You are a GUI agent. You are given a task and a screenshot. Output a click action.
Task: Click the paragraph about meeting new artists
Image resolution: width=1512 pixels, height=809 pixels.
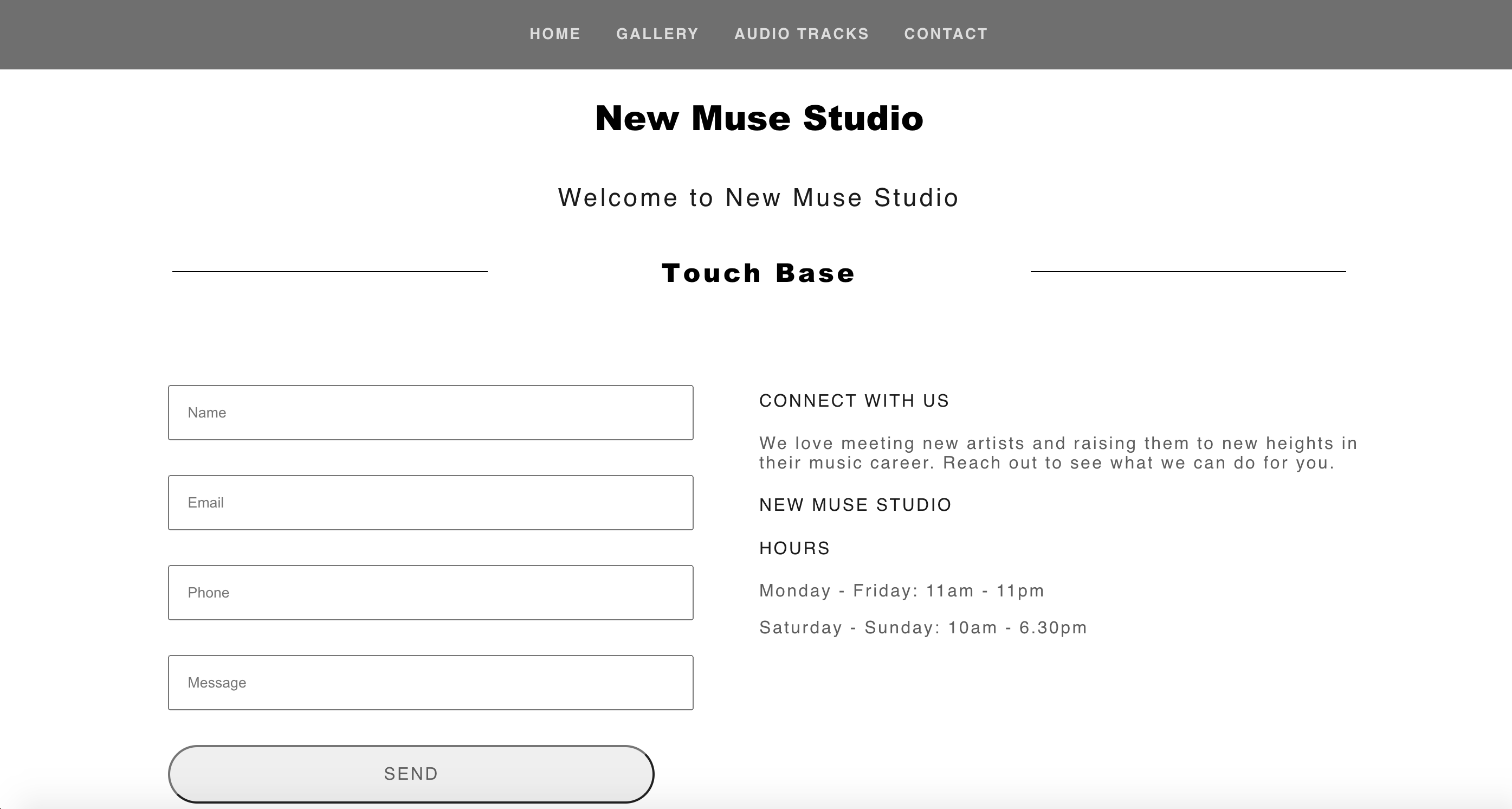pos(1058,453)
